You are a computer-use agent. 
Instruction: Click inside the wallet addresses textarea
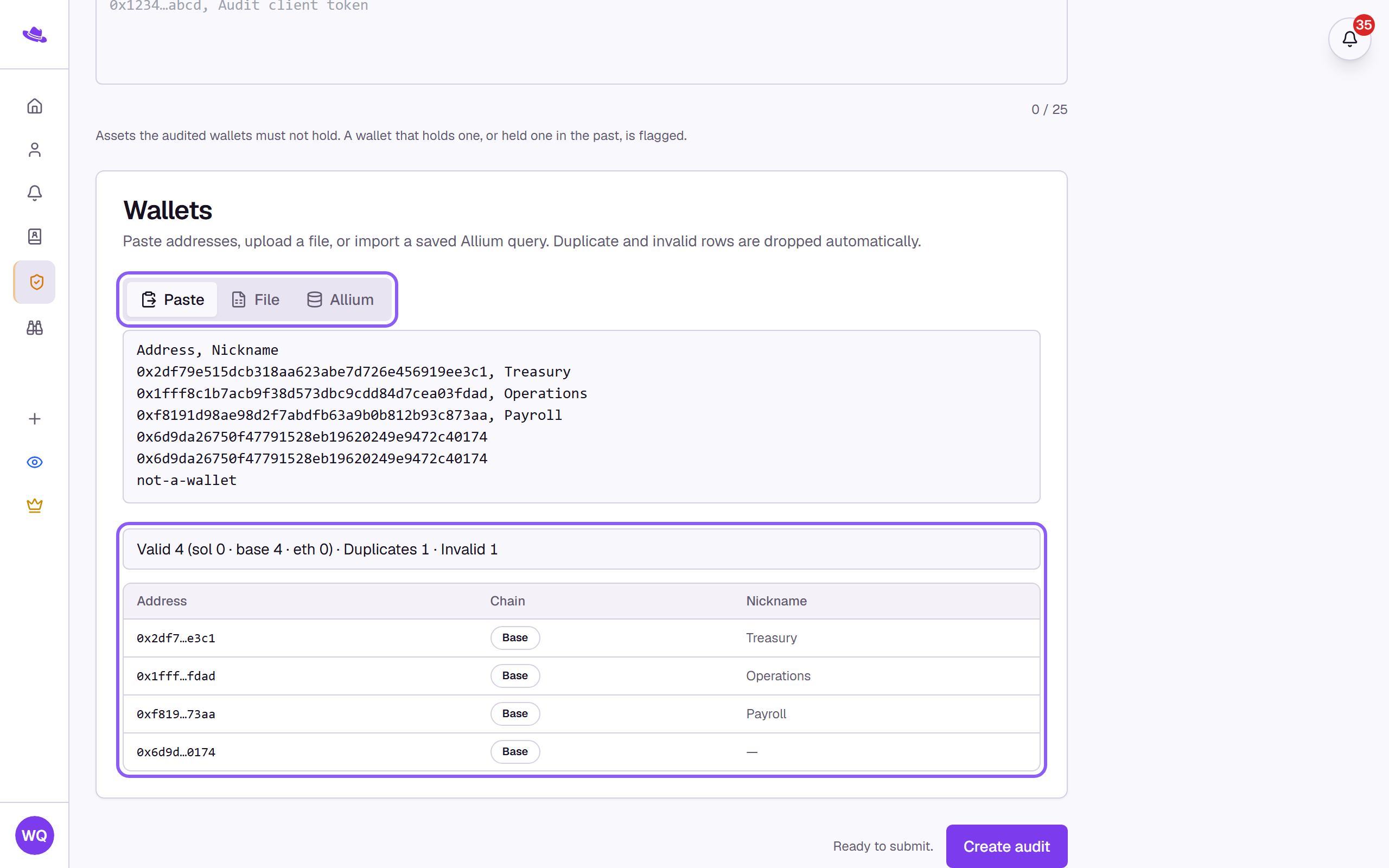(582, 416)
